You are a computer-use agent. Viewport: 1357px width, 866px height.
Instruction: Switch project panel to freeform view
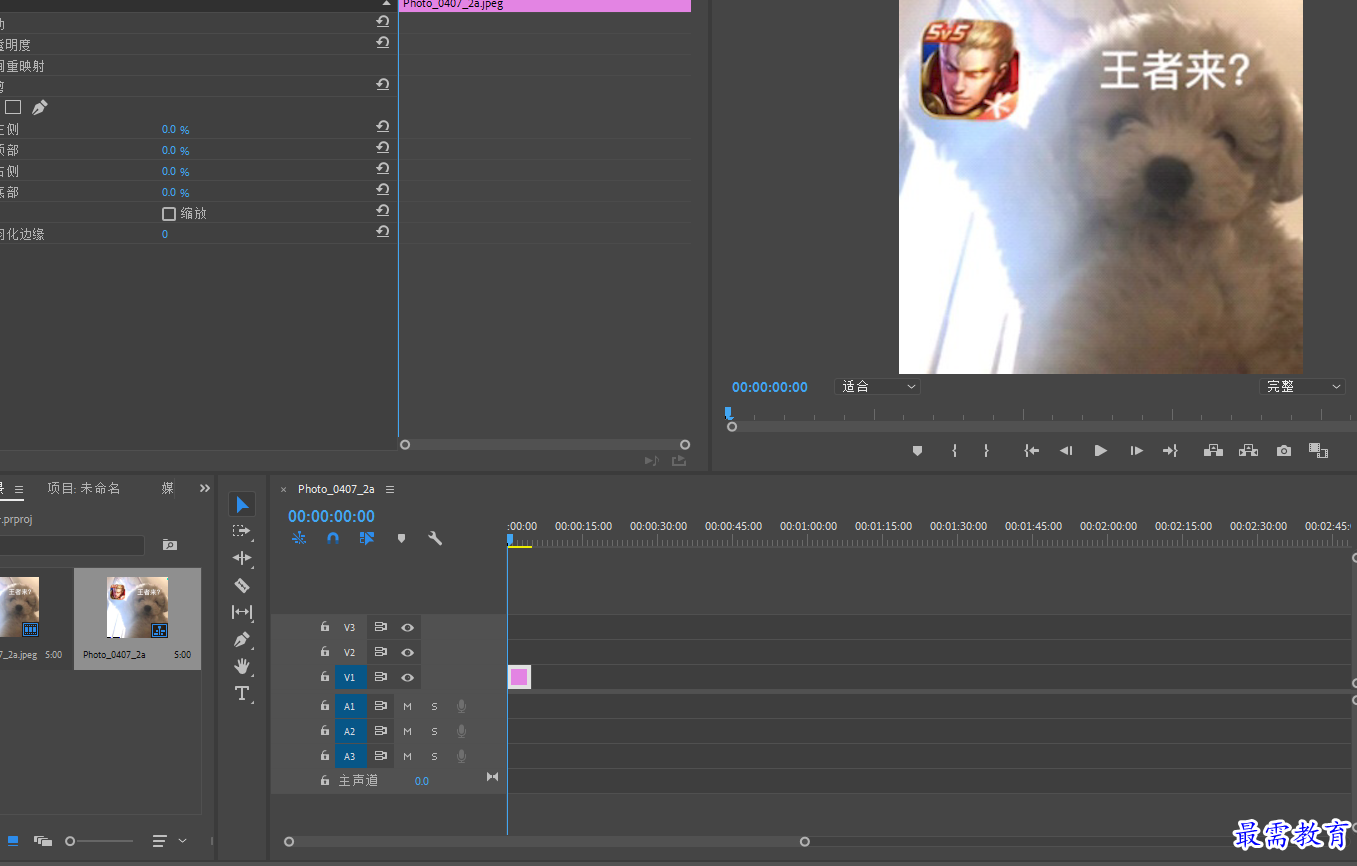click(x=43, y=841)
